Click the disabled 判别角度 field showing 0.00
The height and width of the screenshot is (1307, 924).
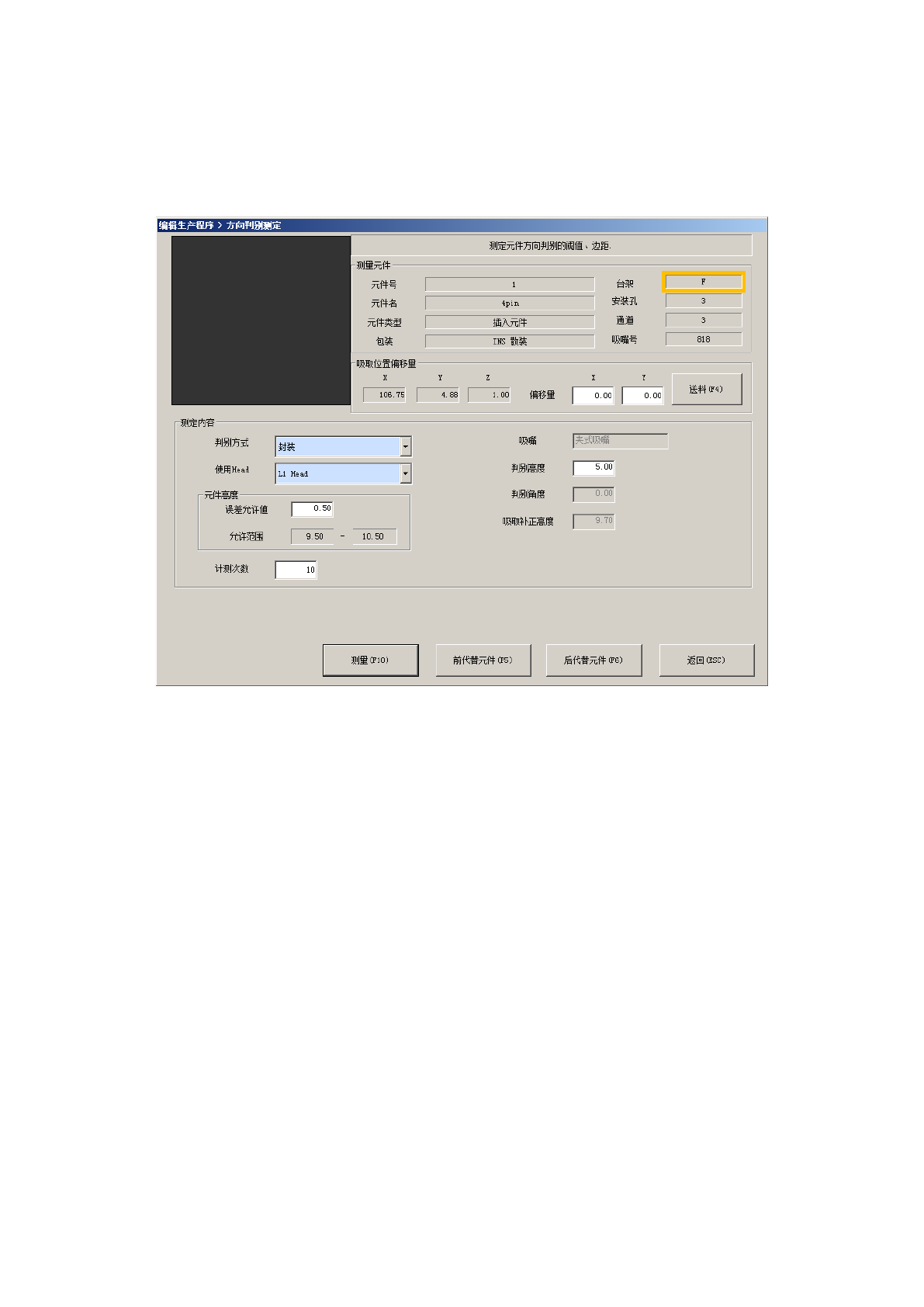point(594,494)
